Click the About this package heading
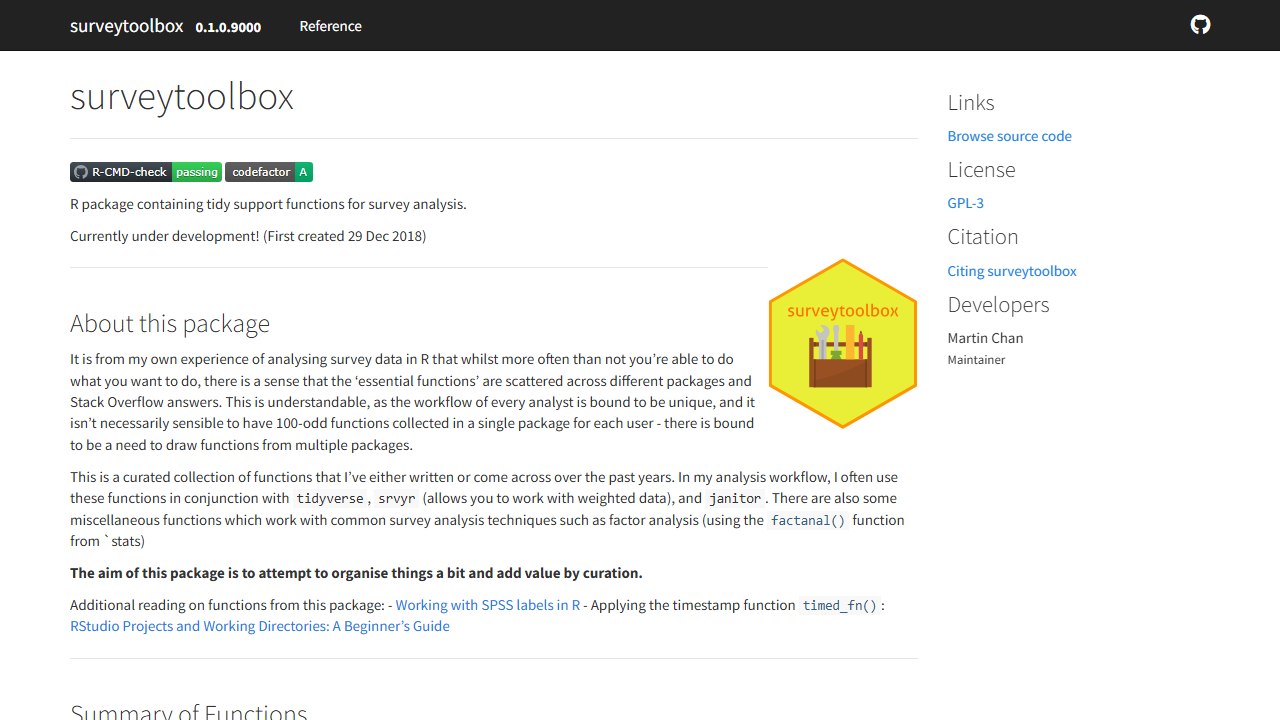This screenshot has width=1280, height=720. [x=170, y=324]
